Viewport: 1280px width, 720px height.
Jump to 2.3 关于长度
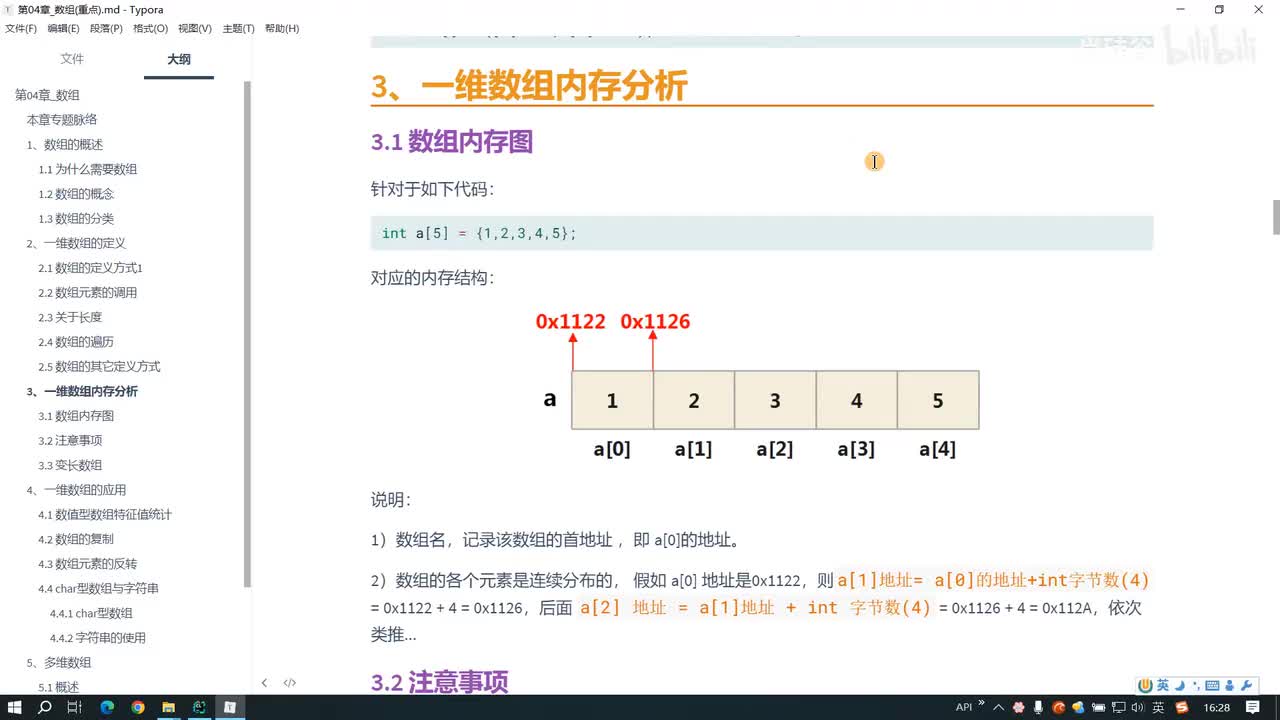70,317
